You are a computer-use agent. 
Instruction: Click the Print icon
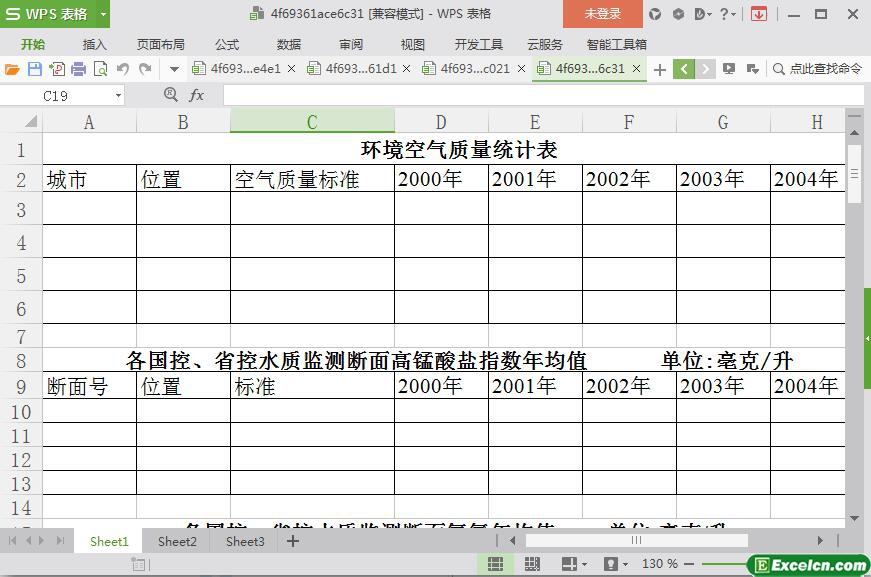click(78, 69)
